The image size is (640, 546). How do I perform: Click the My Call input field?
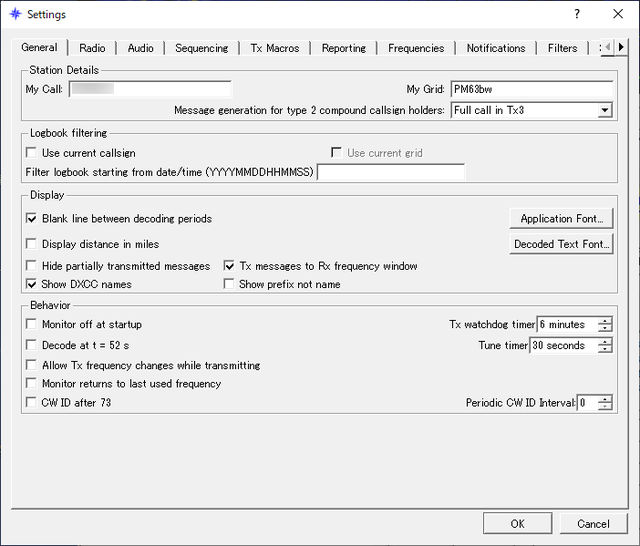[x=150, y=89]
